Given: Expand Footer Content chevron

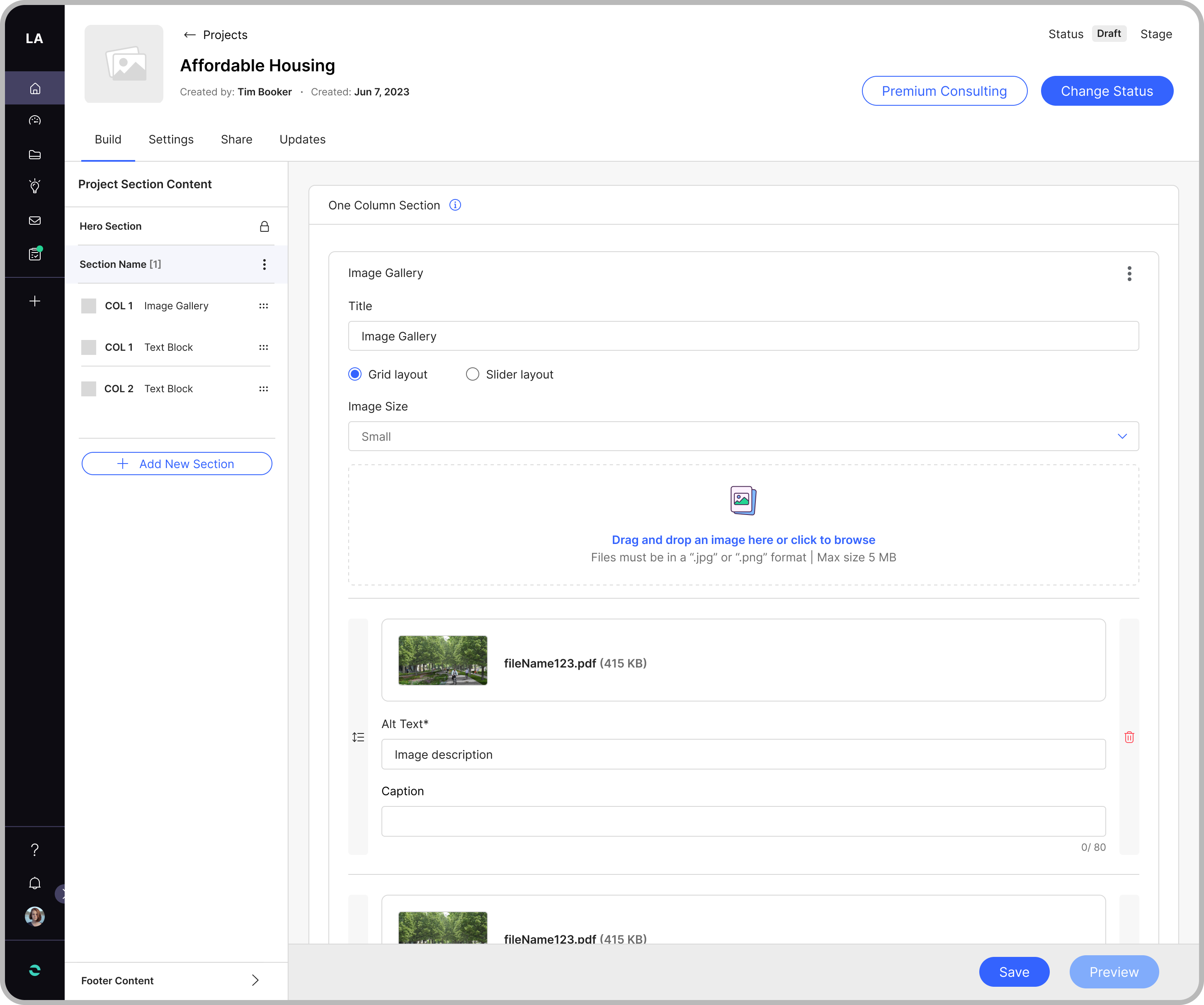Looking at the screenshot, I should (256, 981).
